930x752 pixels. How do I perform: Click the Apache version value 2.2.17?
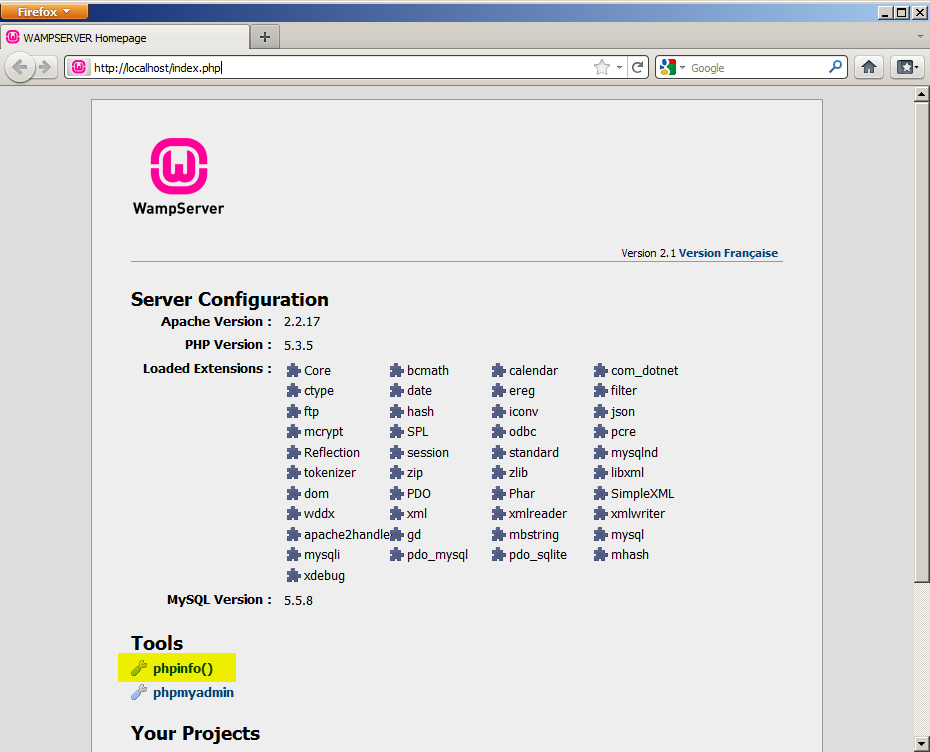tap(302, 321)
